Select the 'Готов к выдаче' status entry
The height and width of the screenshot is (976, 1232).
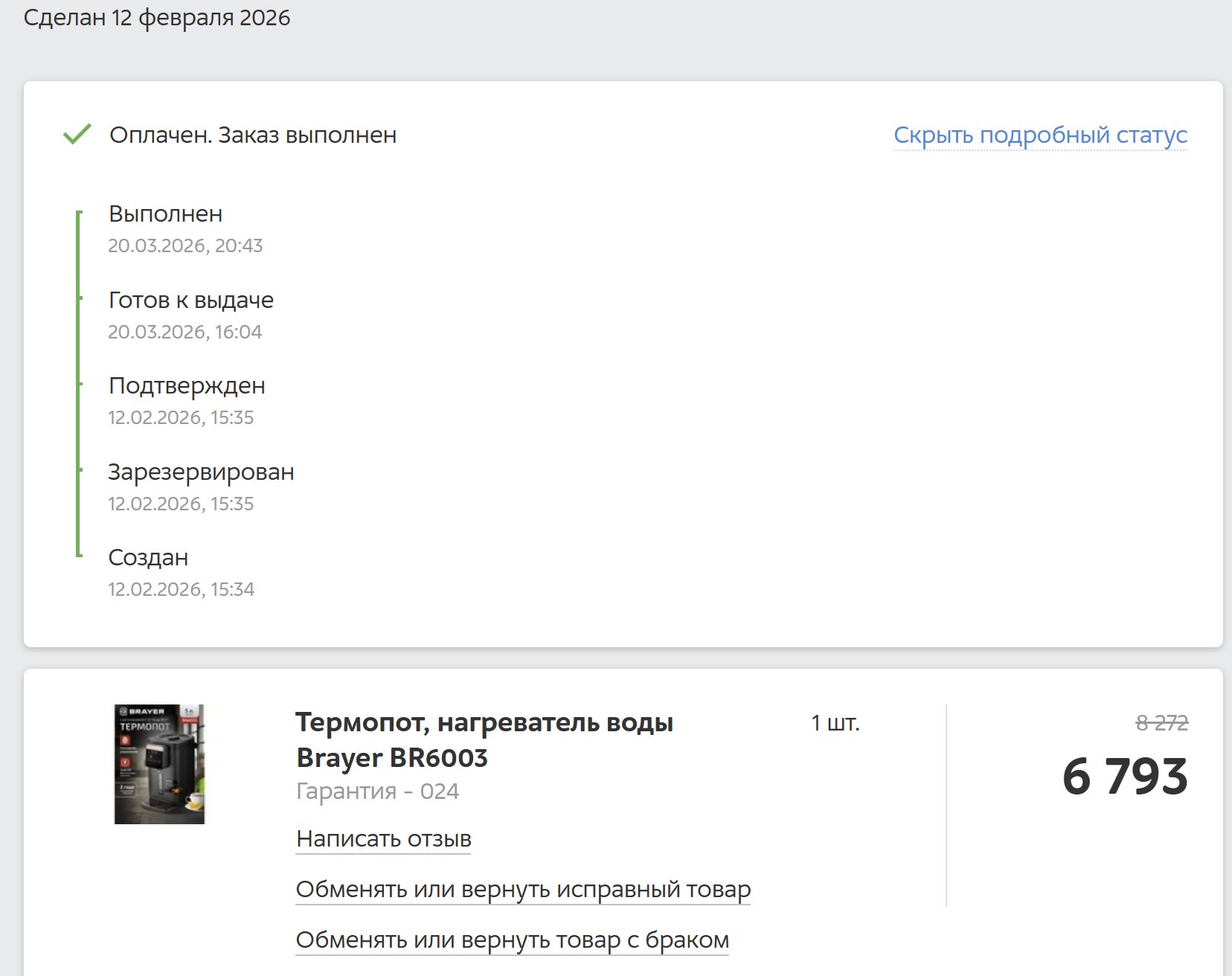[x=191, y=301]
